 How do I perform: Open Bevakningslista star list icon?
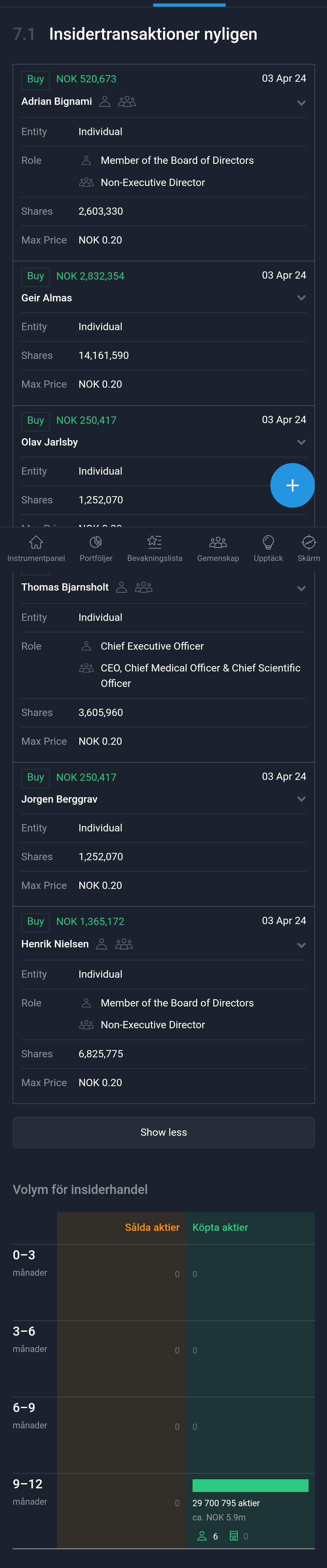tap(155, 542)
